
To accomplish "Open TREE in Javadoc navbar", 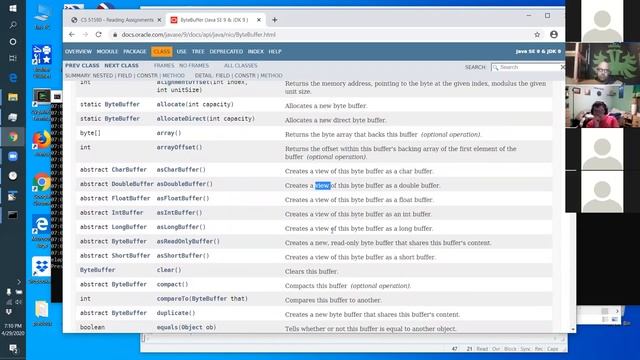I will pyautogui.click(x=198, y=51).
